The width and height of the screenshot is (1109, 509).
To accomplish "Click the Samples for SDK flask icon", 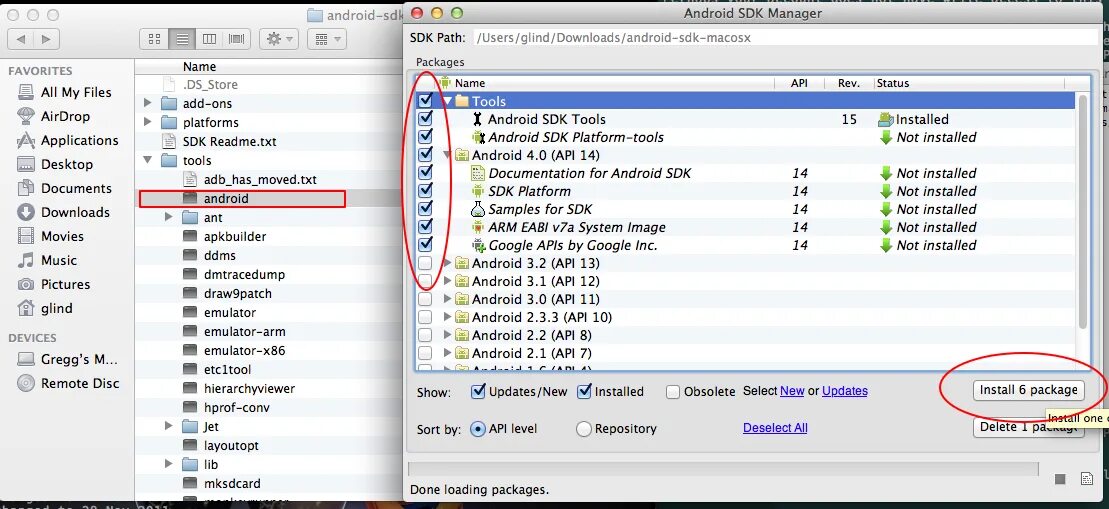I will [x=478, y=209].
